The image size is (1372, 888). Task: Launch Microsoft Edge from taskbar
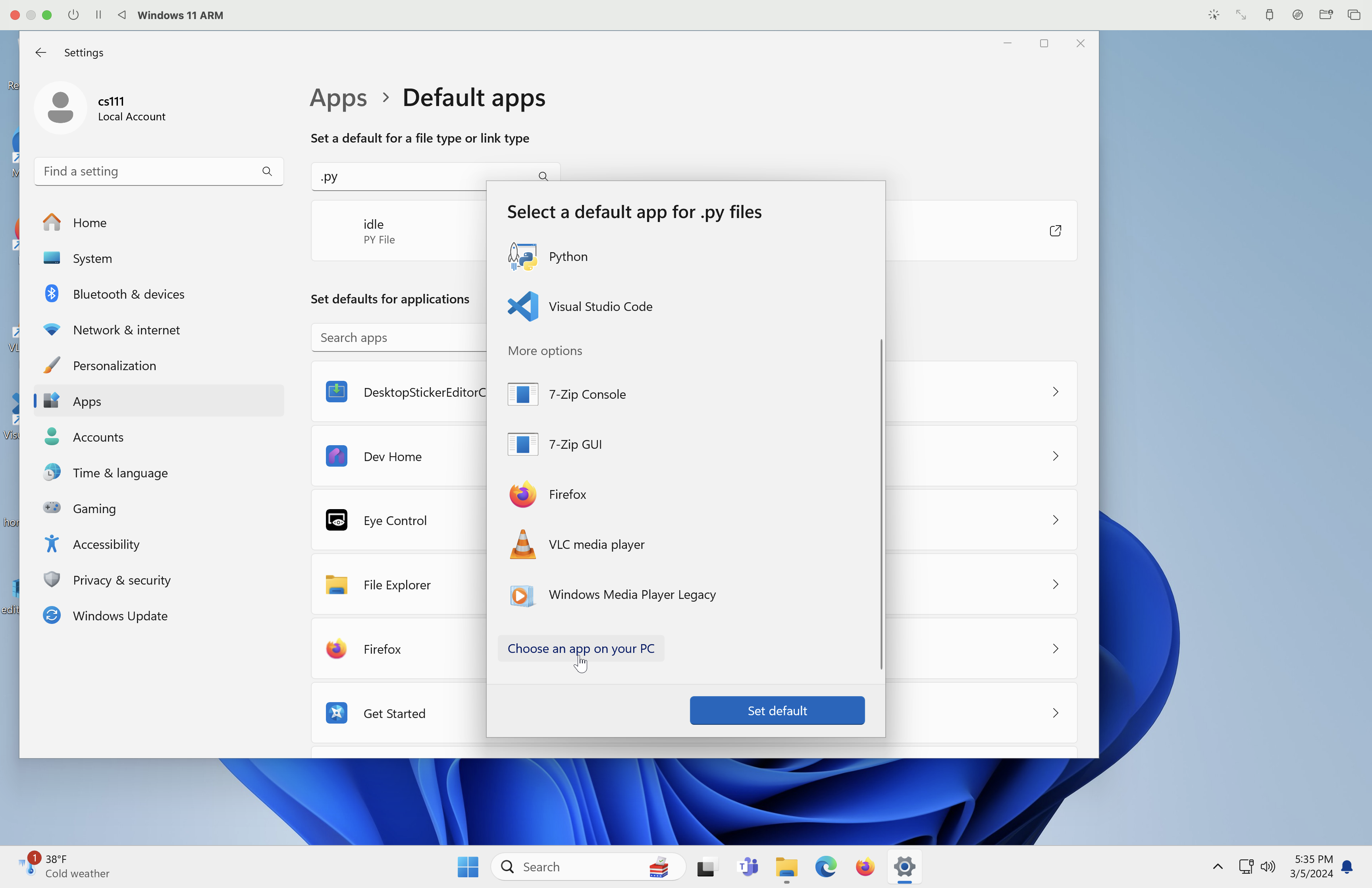tap(826, 867)
